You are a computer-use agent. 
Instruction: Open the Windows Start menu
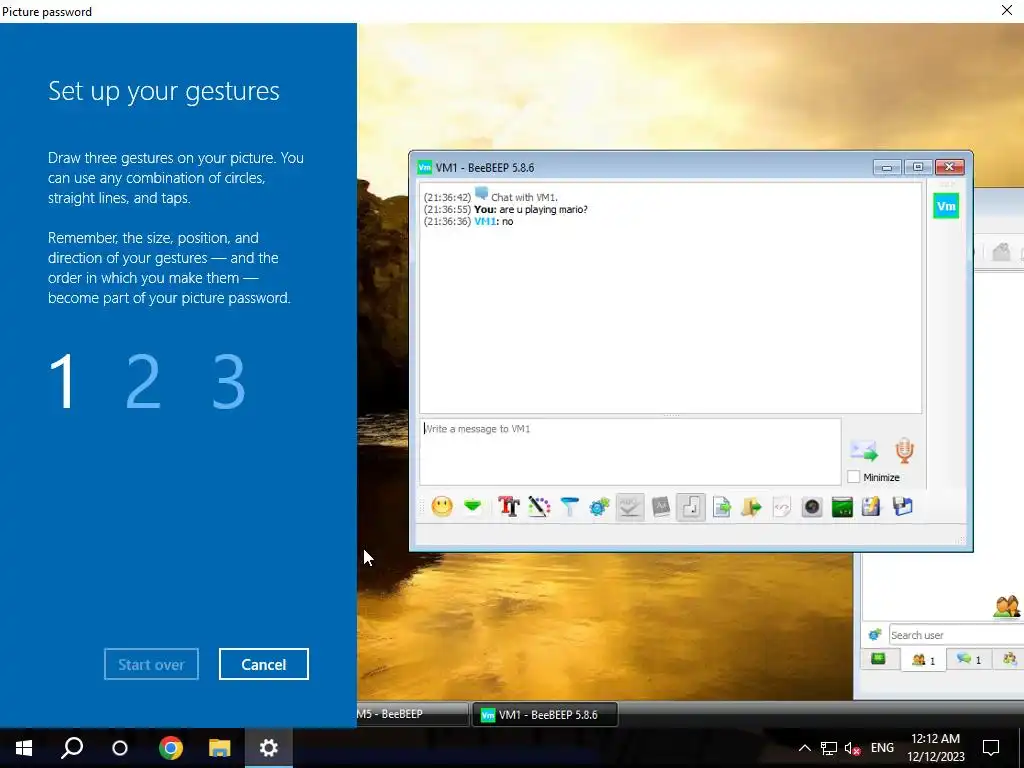[24, 748]
